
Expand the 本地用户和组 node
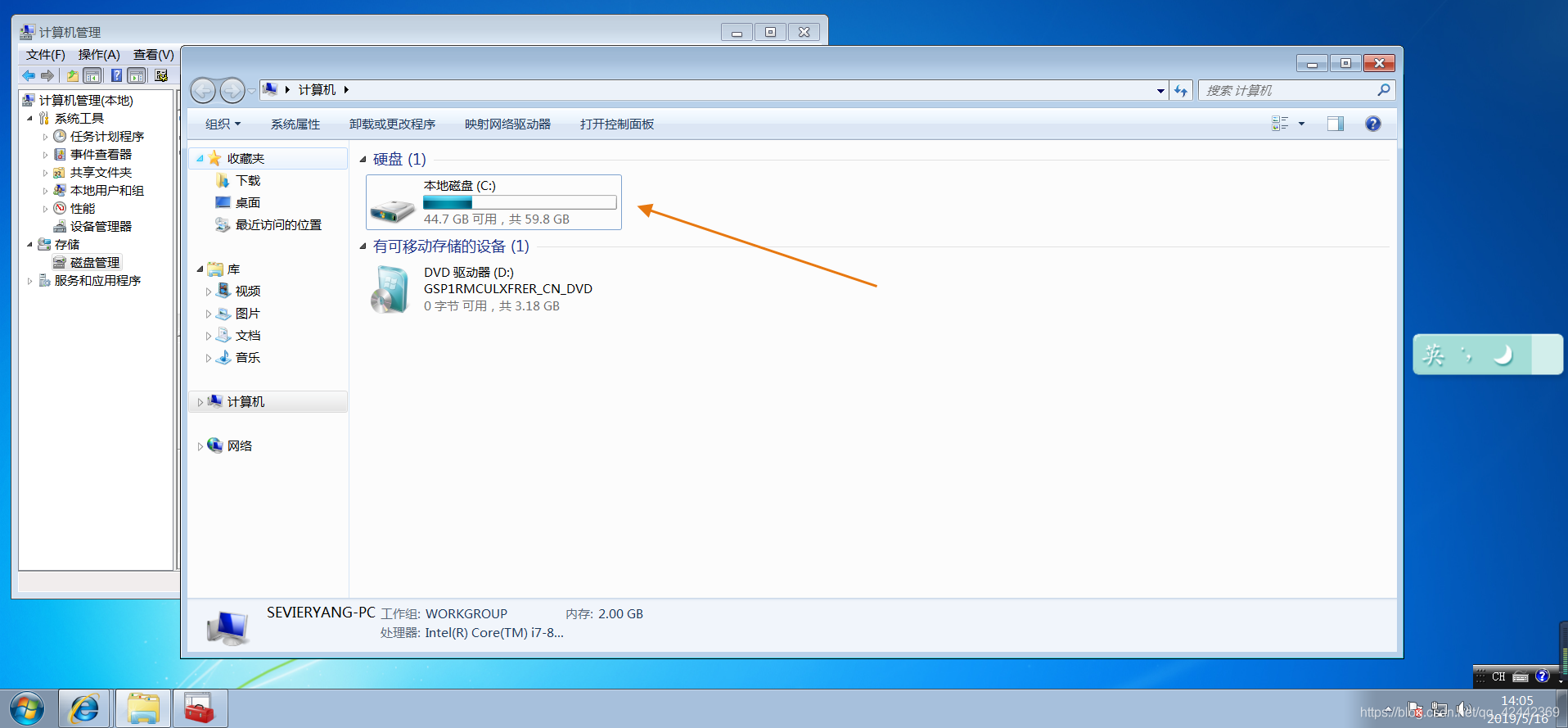click(x=45, y=191)
